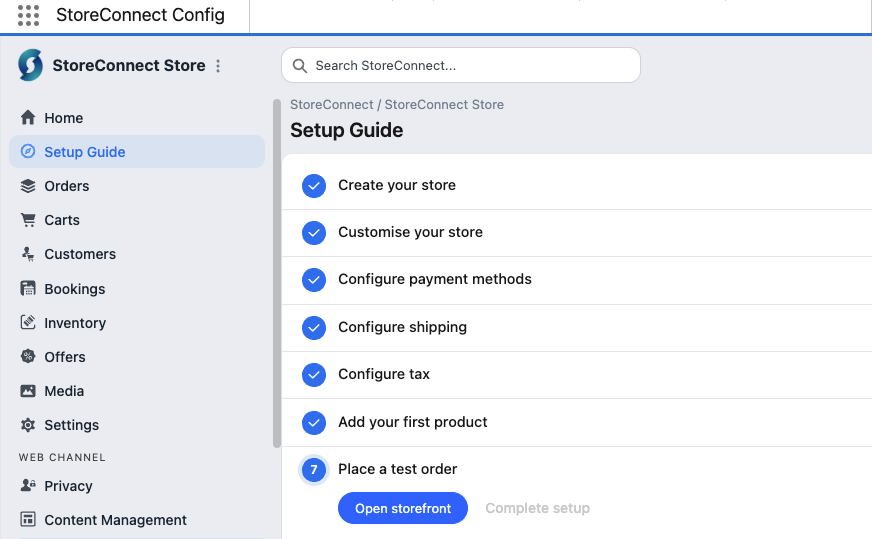Click checkmark for Add your first product

[314, 422]
